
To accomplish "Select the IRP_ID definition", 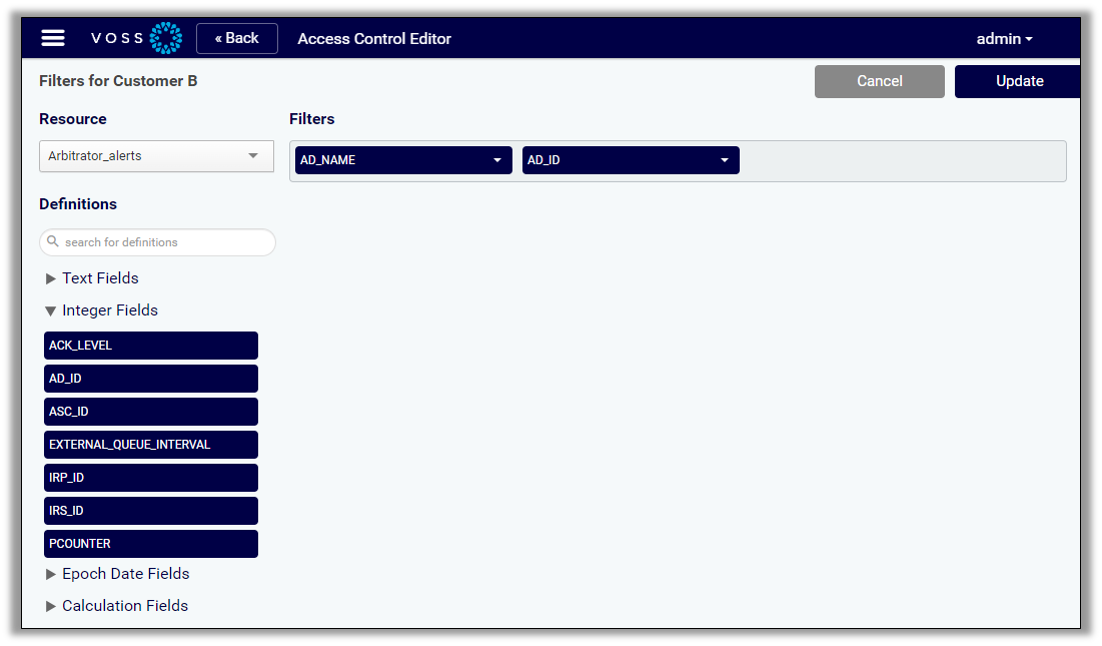I will (151, 477).
